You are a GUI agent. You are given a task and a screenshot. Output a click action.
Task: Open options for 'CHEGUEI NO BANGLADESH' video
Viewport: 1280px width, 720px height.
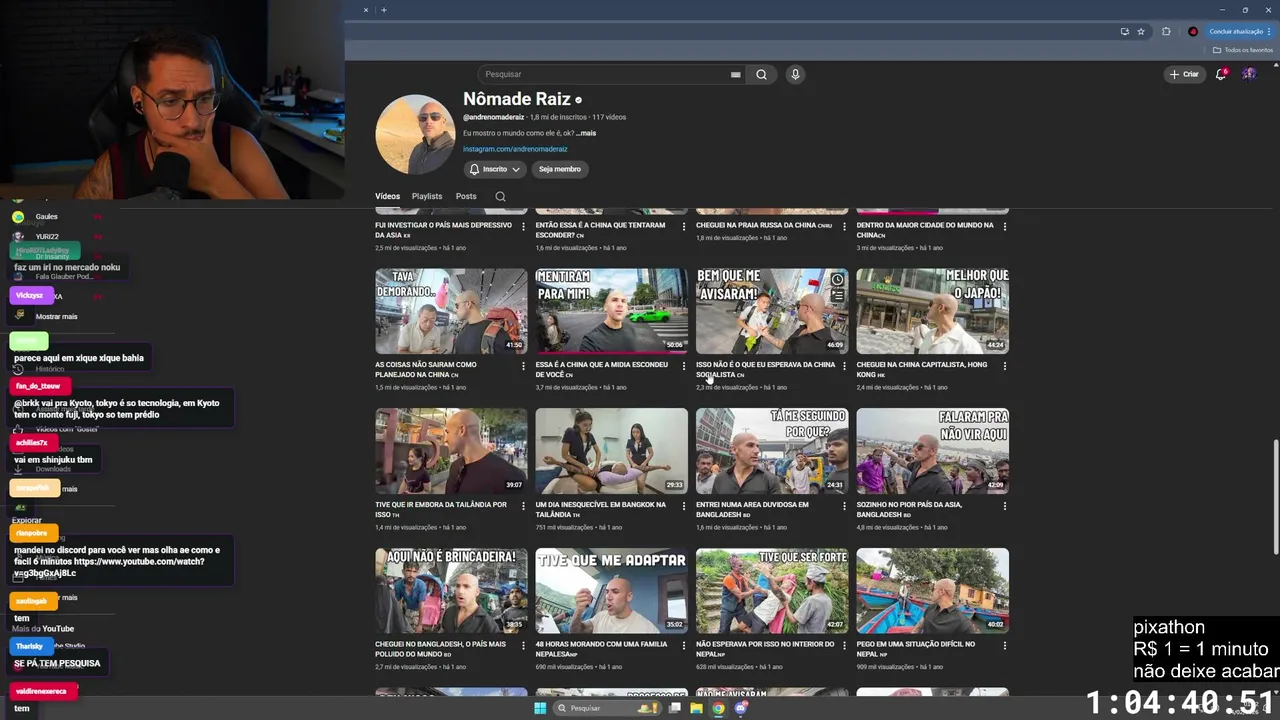point(523,646)
